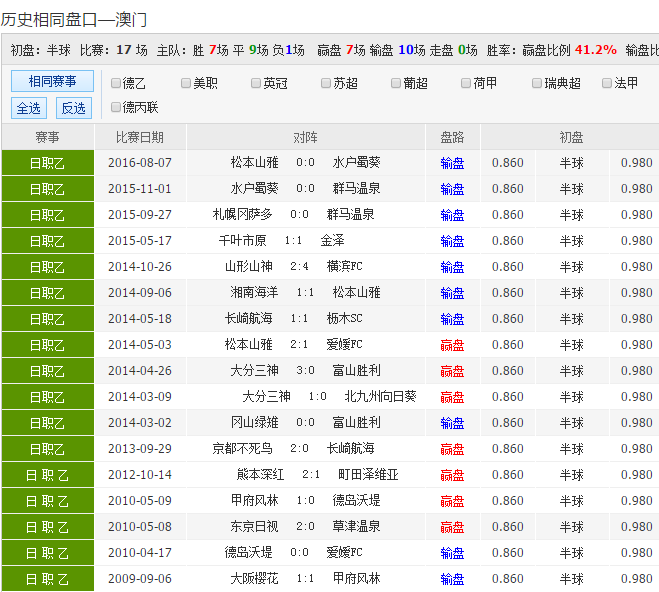Invert league selection with 反选
The image size is (659, 592).
(x=74, y=108)
